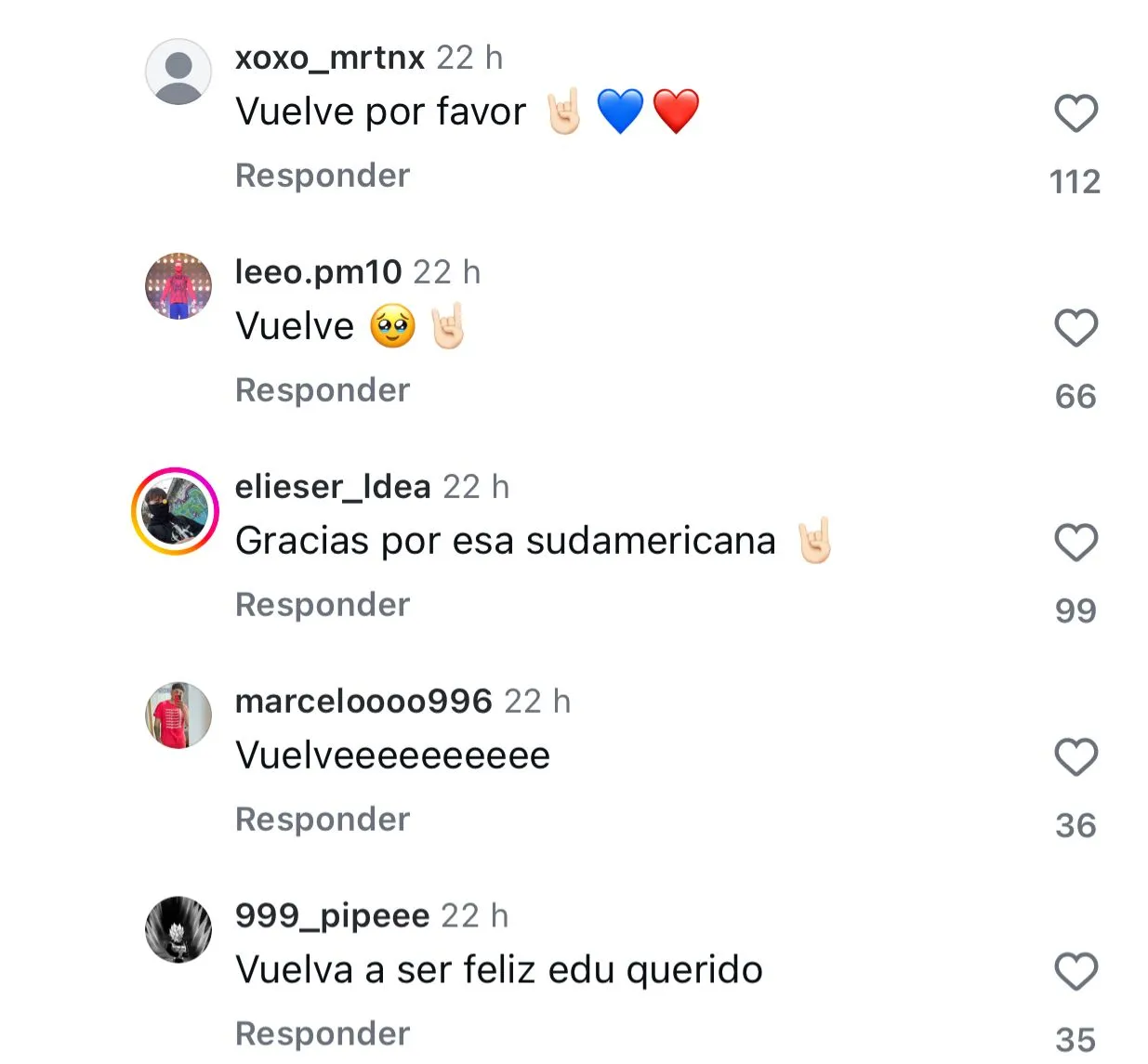Open marceloooo996's profile photo
The width and height of the screenshot is (1148, 1064).
click(x=178, y=716)
